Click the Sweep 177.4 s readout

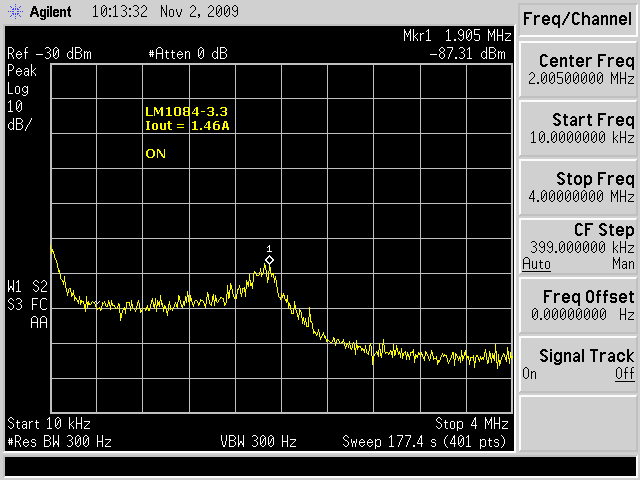(x=424, y=442)
